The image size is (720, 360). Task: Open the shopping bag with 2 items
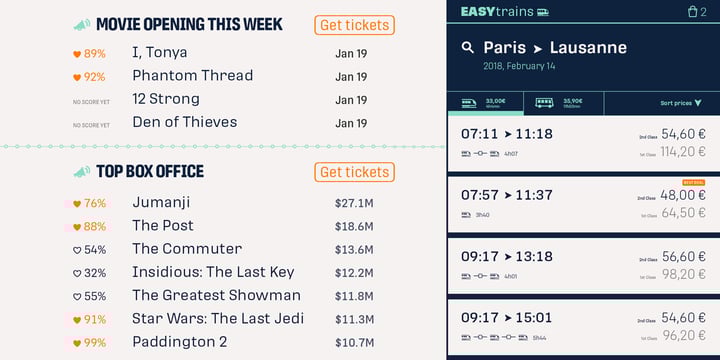(x=697, y=11)
